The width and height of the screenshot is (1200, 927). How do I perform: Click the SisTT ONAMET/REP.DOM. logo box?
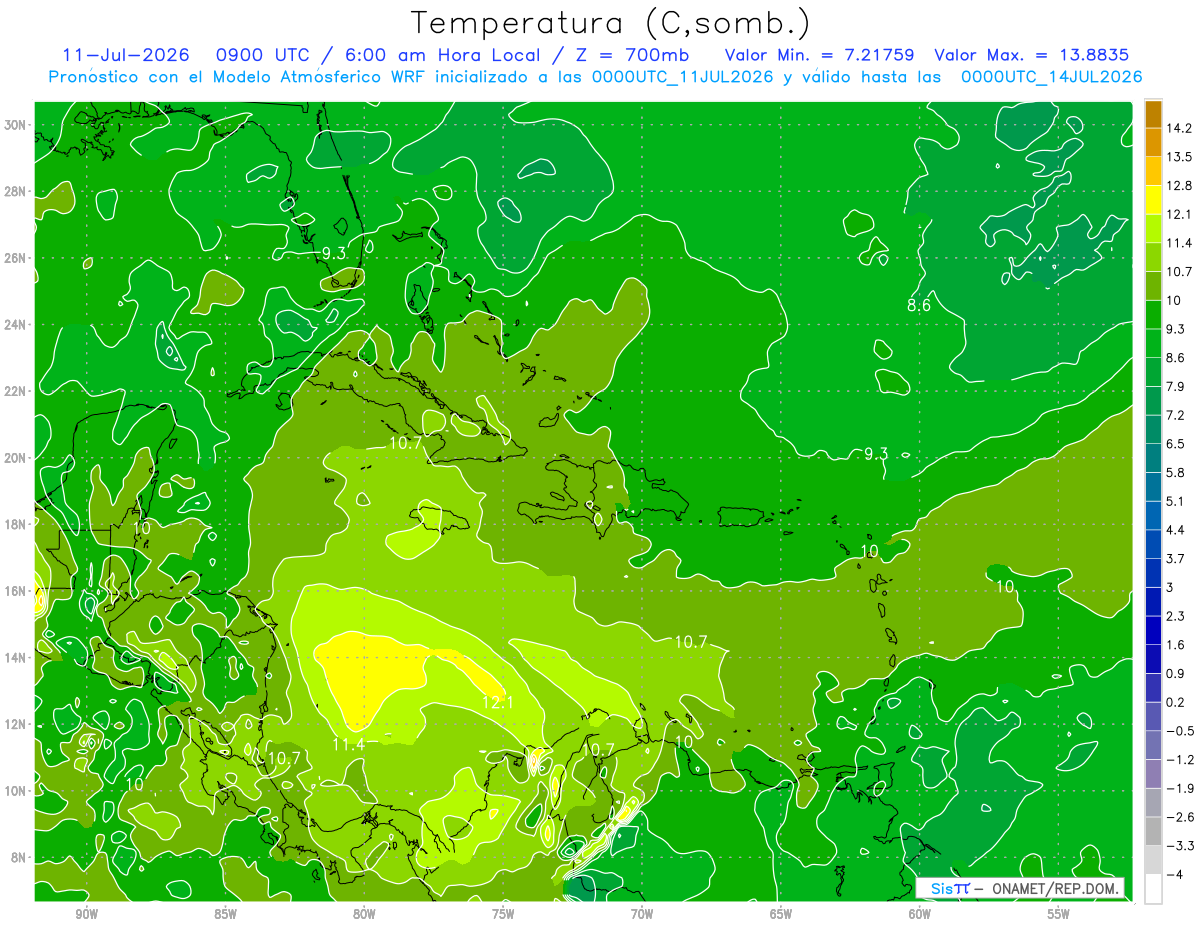click(x=1020, y=888)
